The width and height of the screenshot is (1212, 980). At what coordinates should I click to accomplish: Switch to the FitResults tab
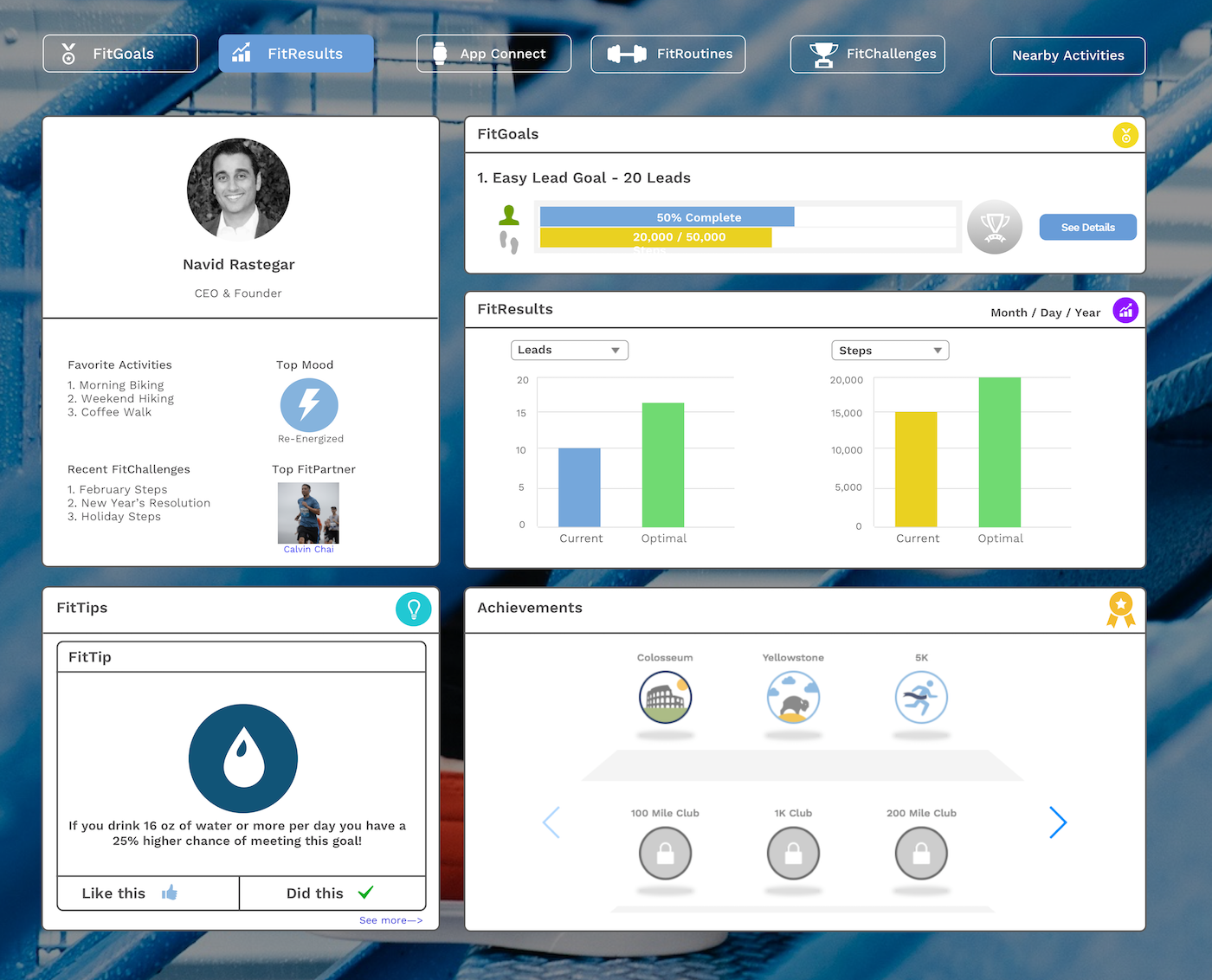click(x=296, y=54)
